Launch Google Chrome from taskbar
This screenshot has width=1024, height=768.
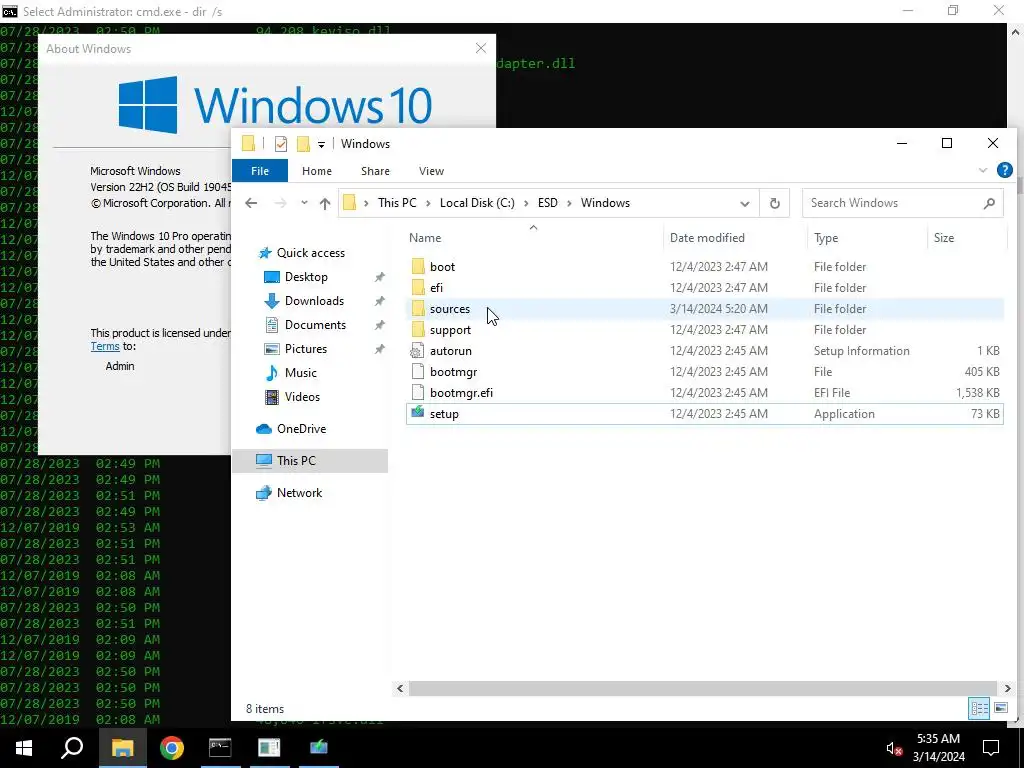(x=172, y=748)
